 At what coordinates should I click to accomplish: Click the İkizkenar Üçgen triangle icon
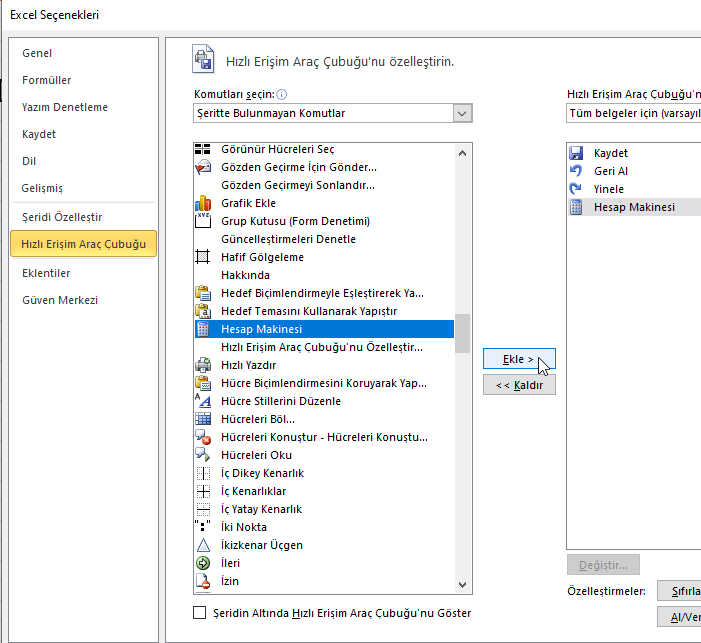203,545
